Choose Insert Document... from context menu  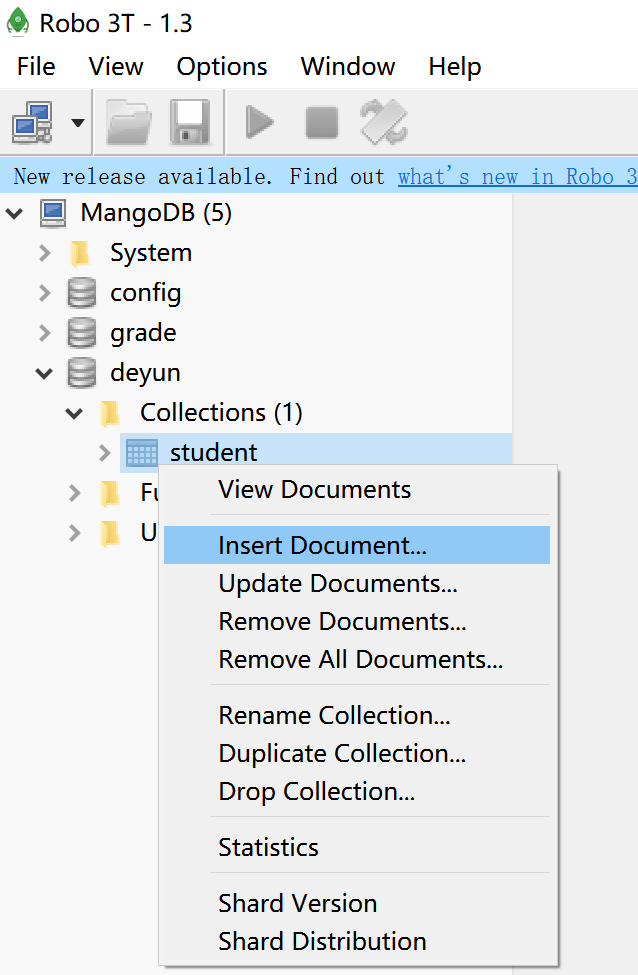(x=357, y=545)
